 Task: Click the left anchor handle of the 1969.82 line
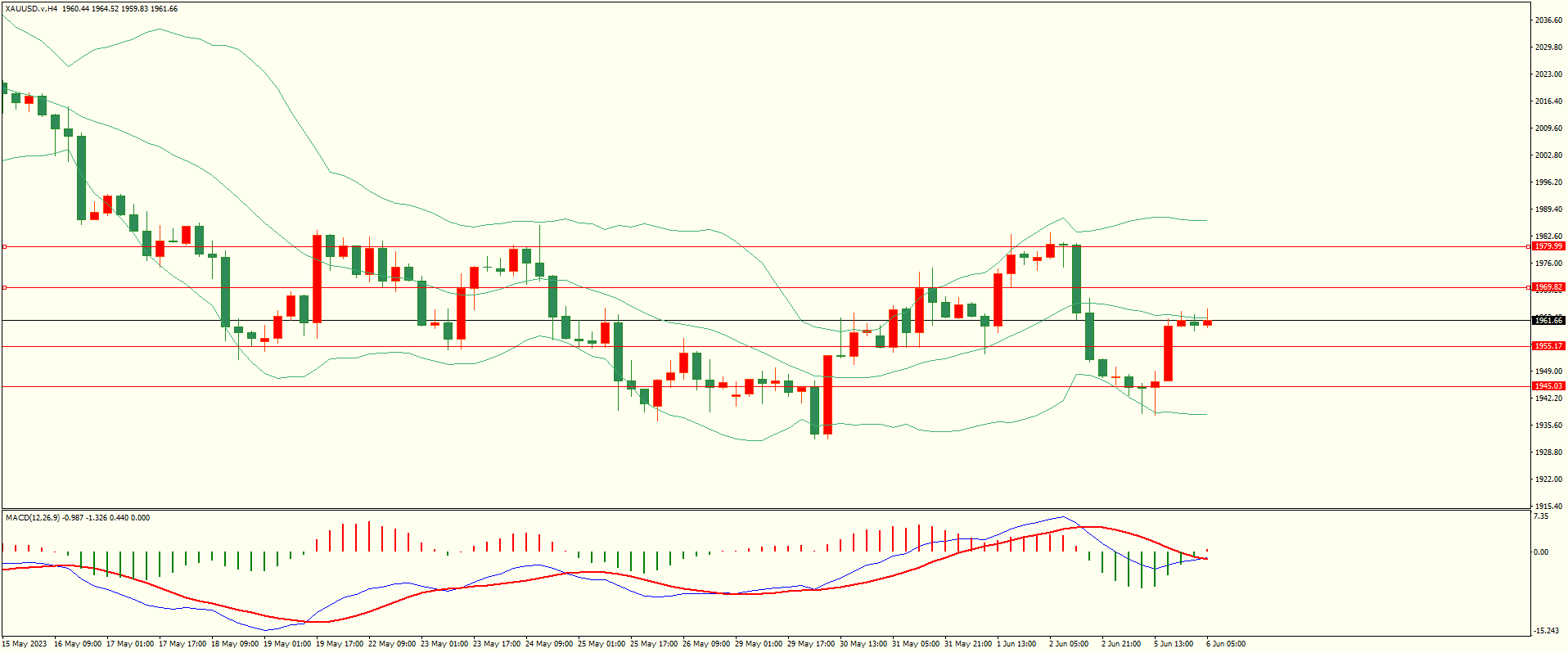click(x=4, y=287)
